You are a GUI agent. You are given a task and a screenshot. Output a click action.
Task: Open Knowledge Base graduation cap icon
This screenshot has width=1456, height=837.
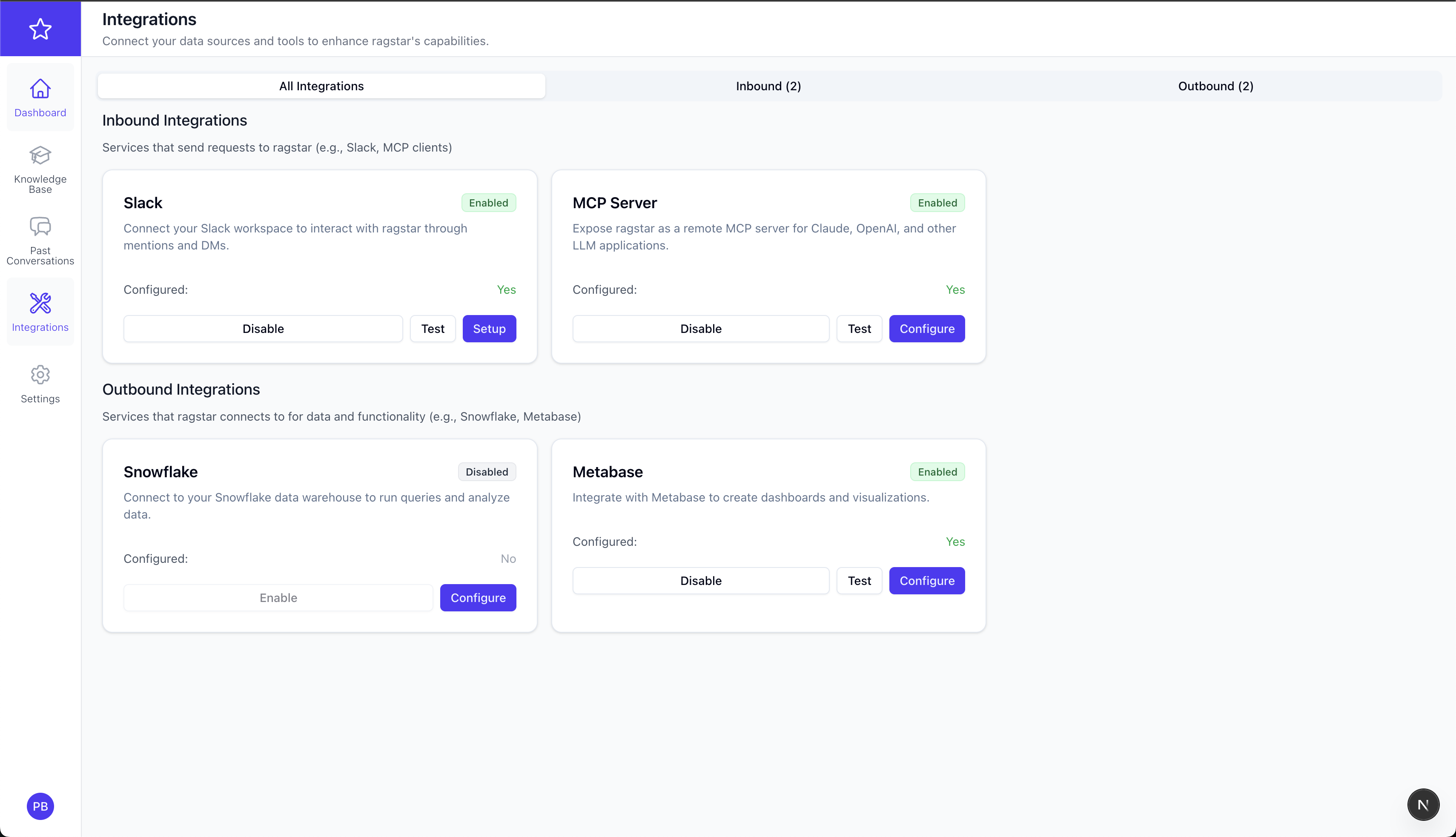(x=40, y=155)
